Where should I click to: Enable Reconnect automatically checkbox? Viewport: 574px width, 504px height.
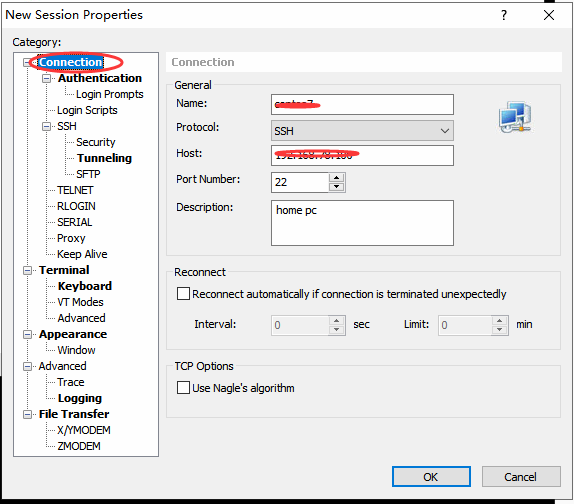[183, 294]
